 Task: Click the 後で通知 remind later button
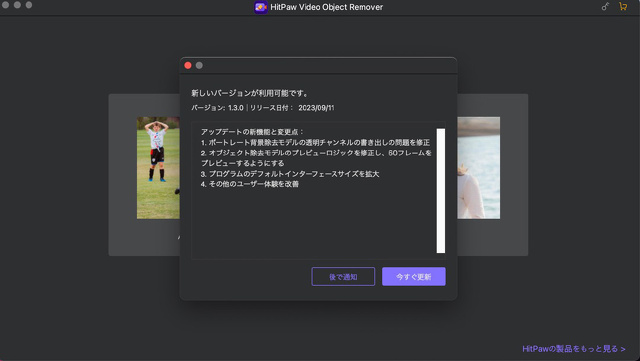[343, 276]
